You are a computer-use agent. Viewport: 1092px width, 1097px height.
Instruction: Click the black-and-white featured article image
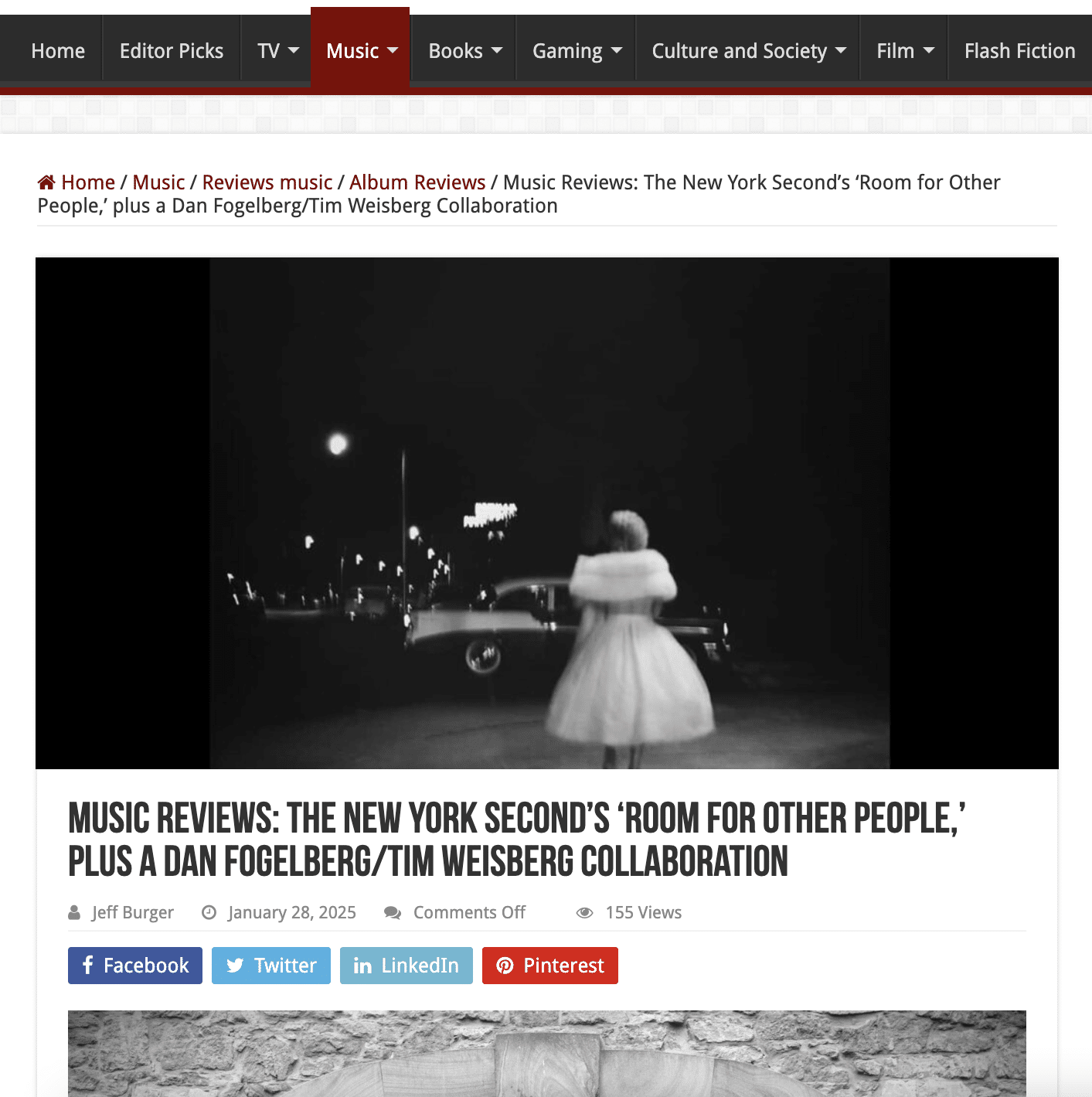coord(547,513)
